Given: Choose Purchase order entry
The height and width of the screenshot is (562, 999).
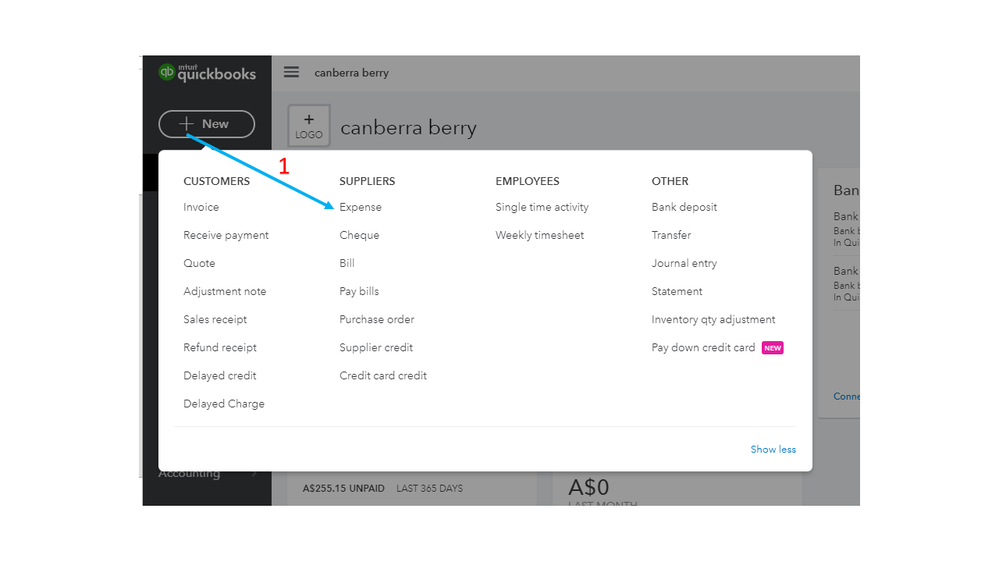Looking at the screenshot, I should 377,319.
